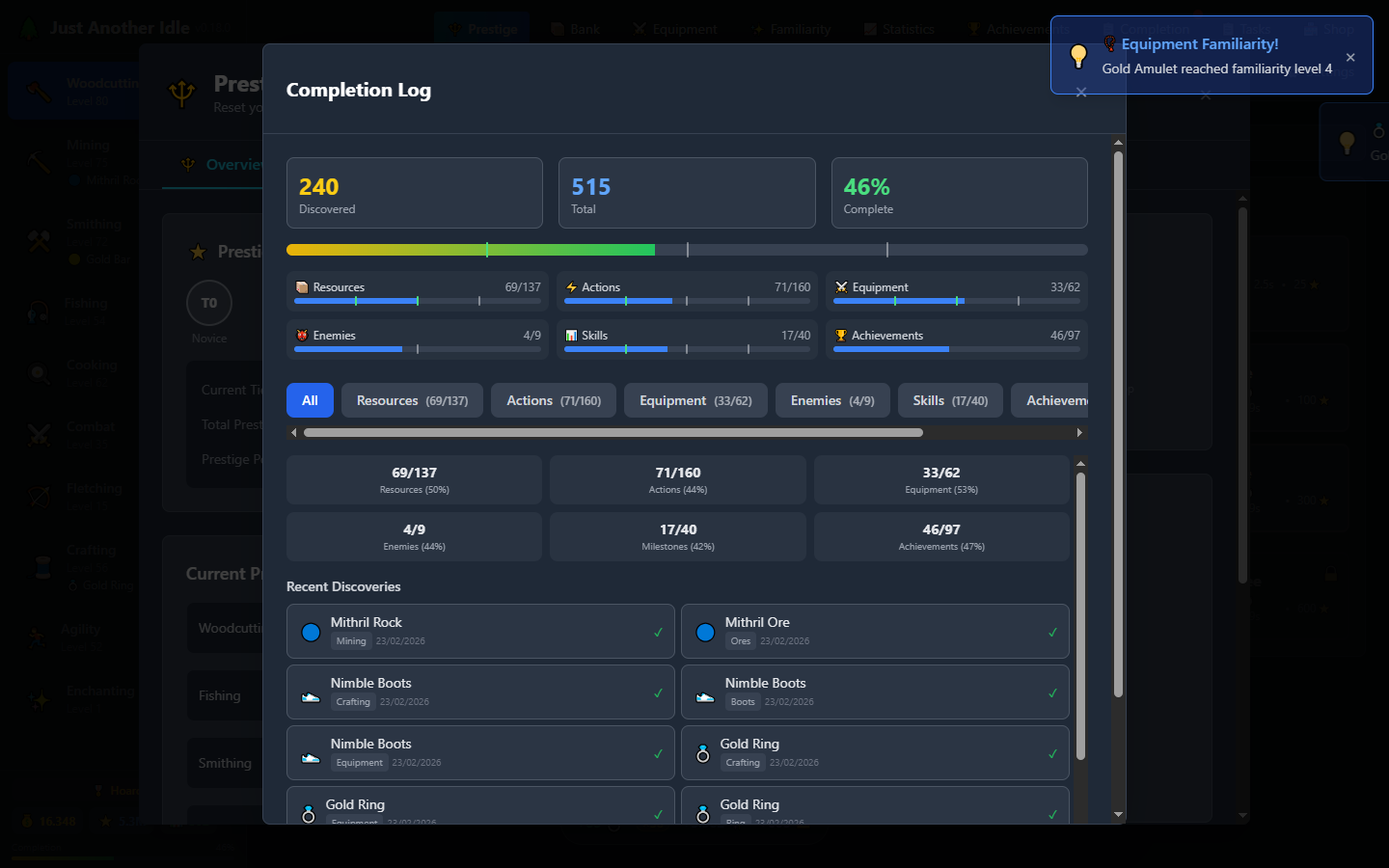
Task: Click the checkmark on the Gold Ring Crafting entry
Action: pyautogui.click(x=1052, y=754)
